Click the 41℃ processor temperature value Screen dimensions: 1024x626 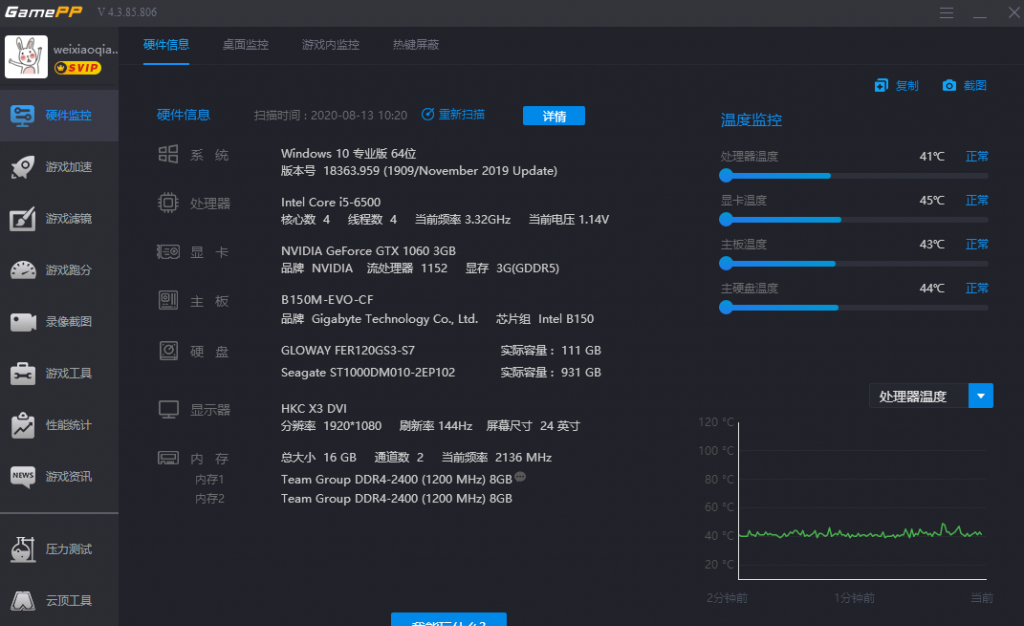[932, 156]
